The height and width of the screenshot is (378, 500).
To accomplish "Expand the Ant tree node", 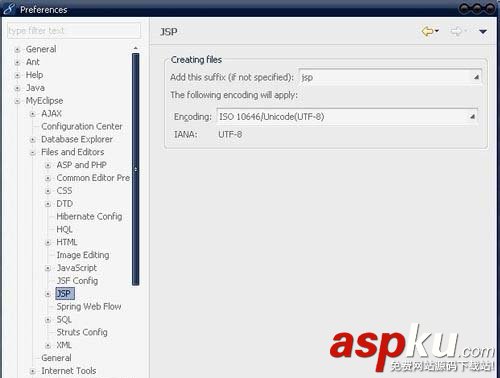I will [17, 62].
